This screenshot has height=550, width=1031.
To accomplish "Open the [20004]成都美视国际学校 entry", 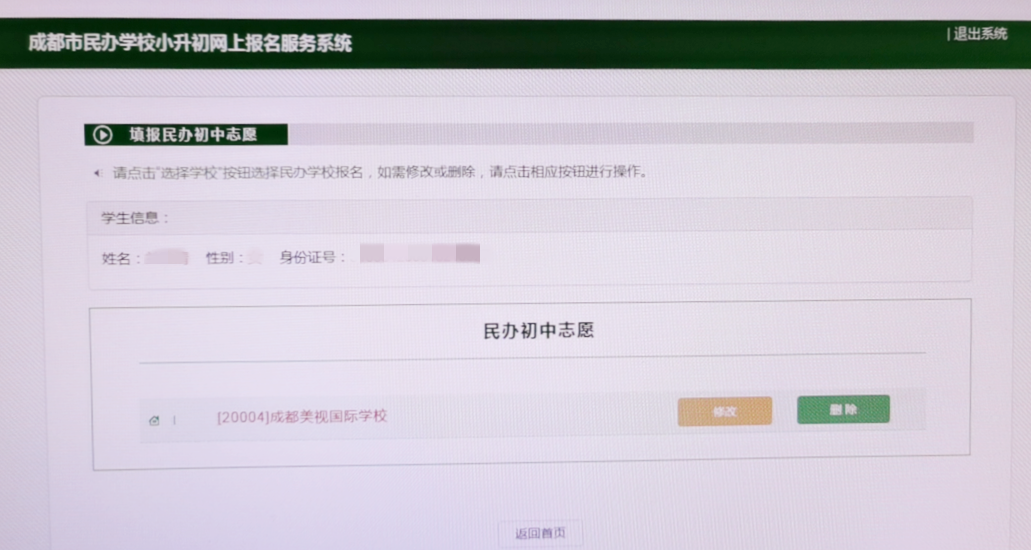I will point(301,416).
